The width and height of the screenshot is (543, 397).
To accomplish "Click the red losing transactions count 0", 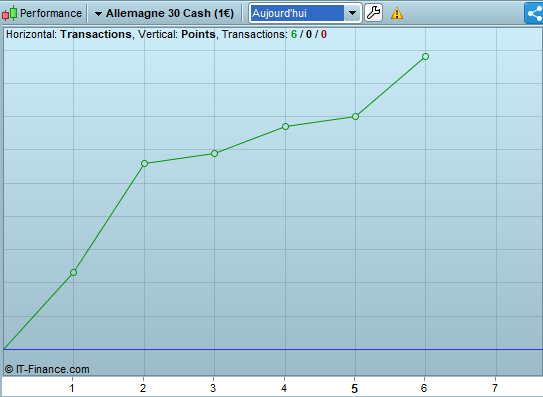I will click(323, 34).
